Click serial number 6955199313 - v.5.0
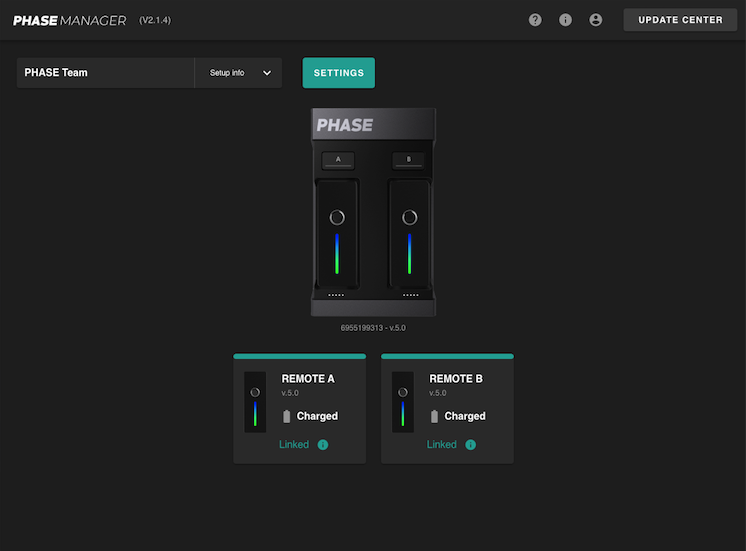Image resolution: width=746 pixels, height=551 pixels. click(x=373, y=328)
